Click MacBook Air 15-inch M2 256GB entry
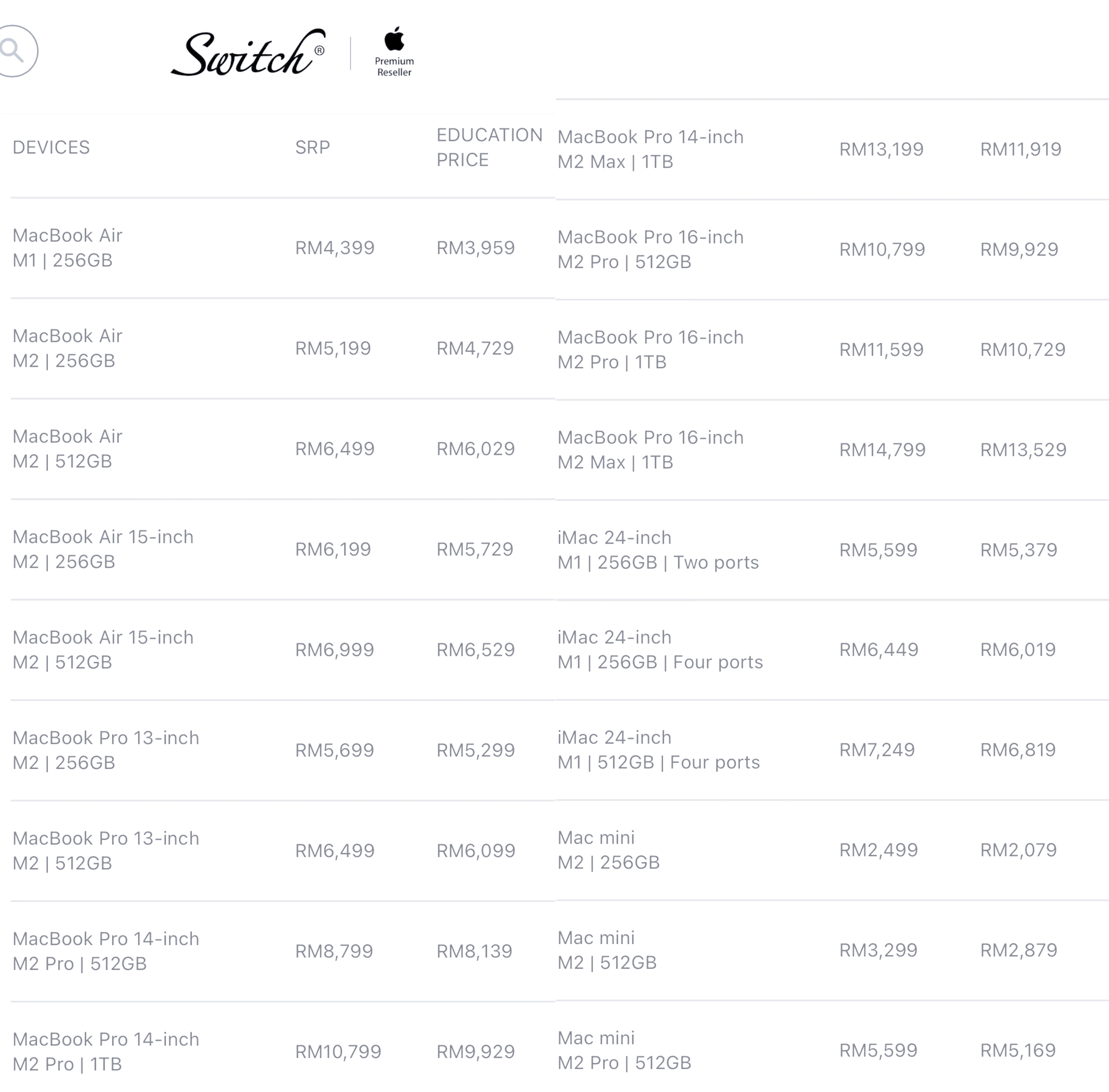Screen dimensions: 1109x1092 103,549
